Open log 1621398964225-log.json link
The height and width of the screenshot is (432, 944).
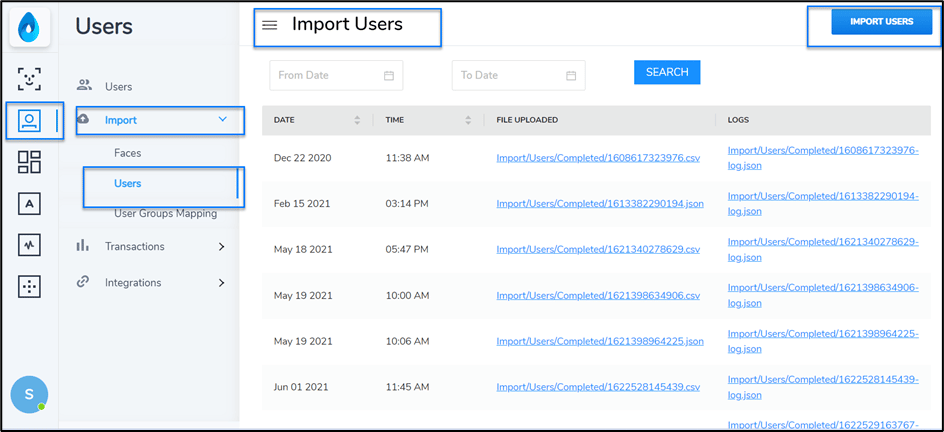pyautogui.click(x=823, y=341)
